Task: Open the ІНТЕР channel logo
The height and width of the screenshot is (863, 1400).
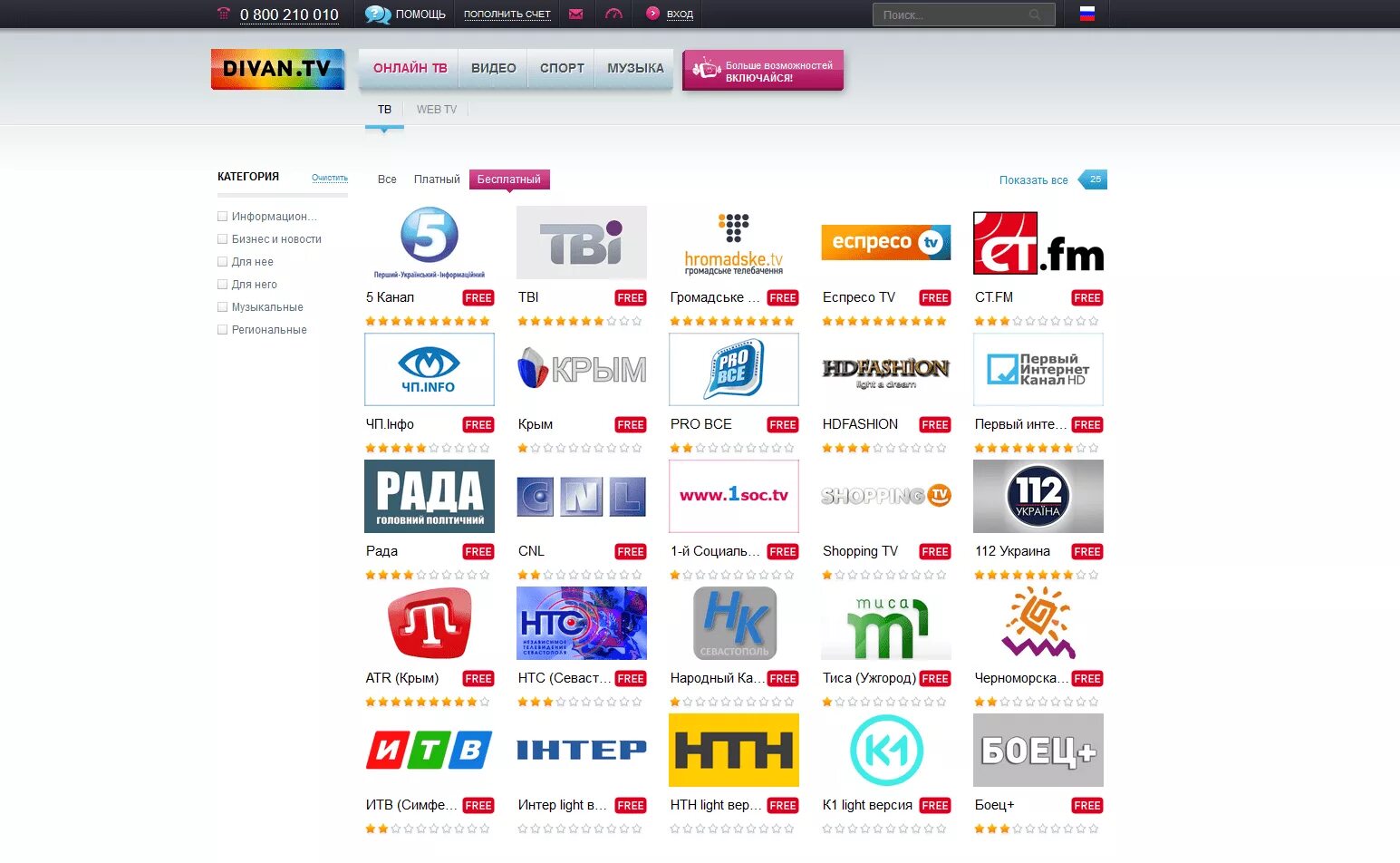Action: [x=582, y=750]
